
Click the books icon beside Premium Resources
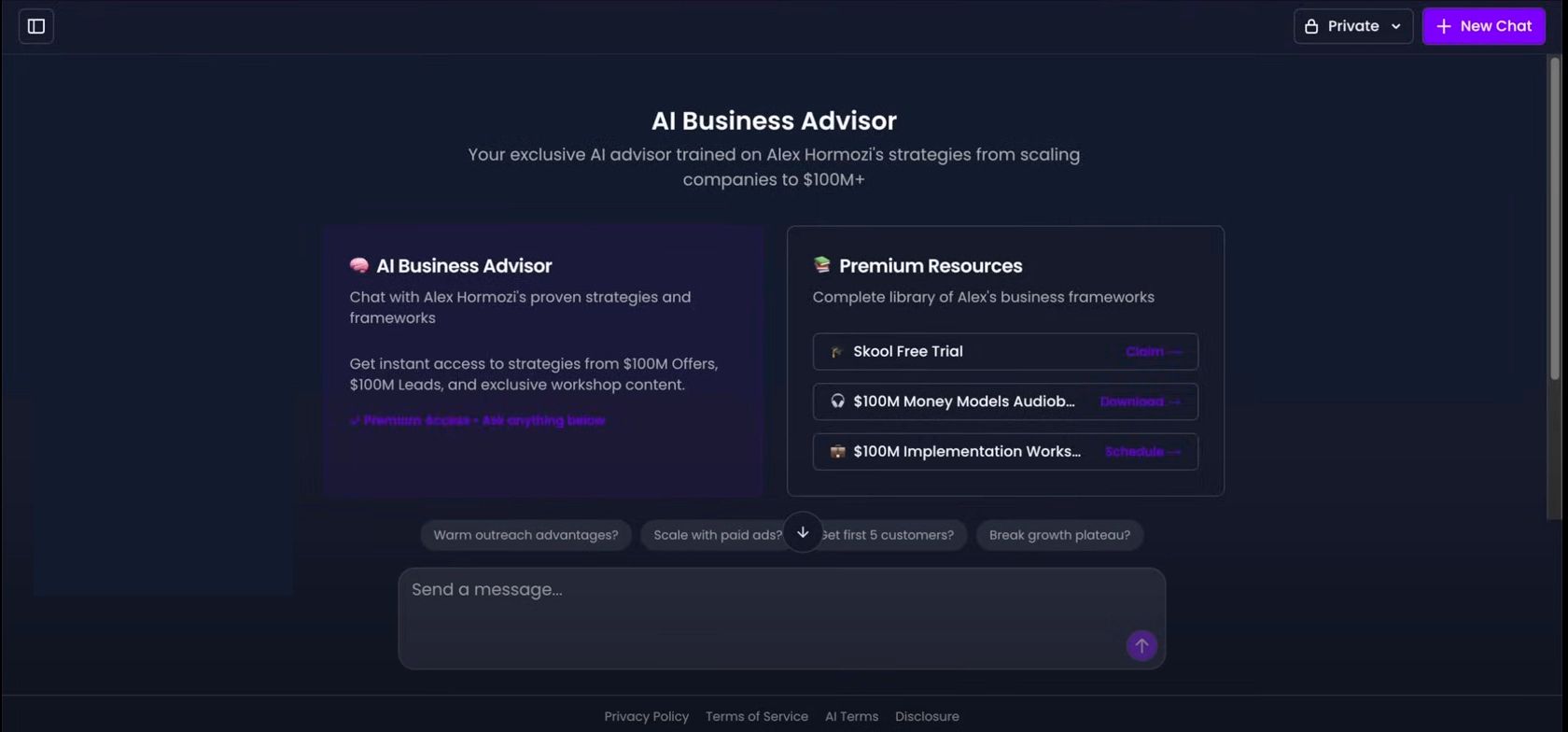click(x=821, y=265)
